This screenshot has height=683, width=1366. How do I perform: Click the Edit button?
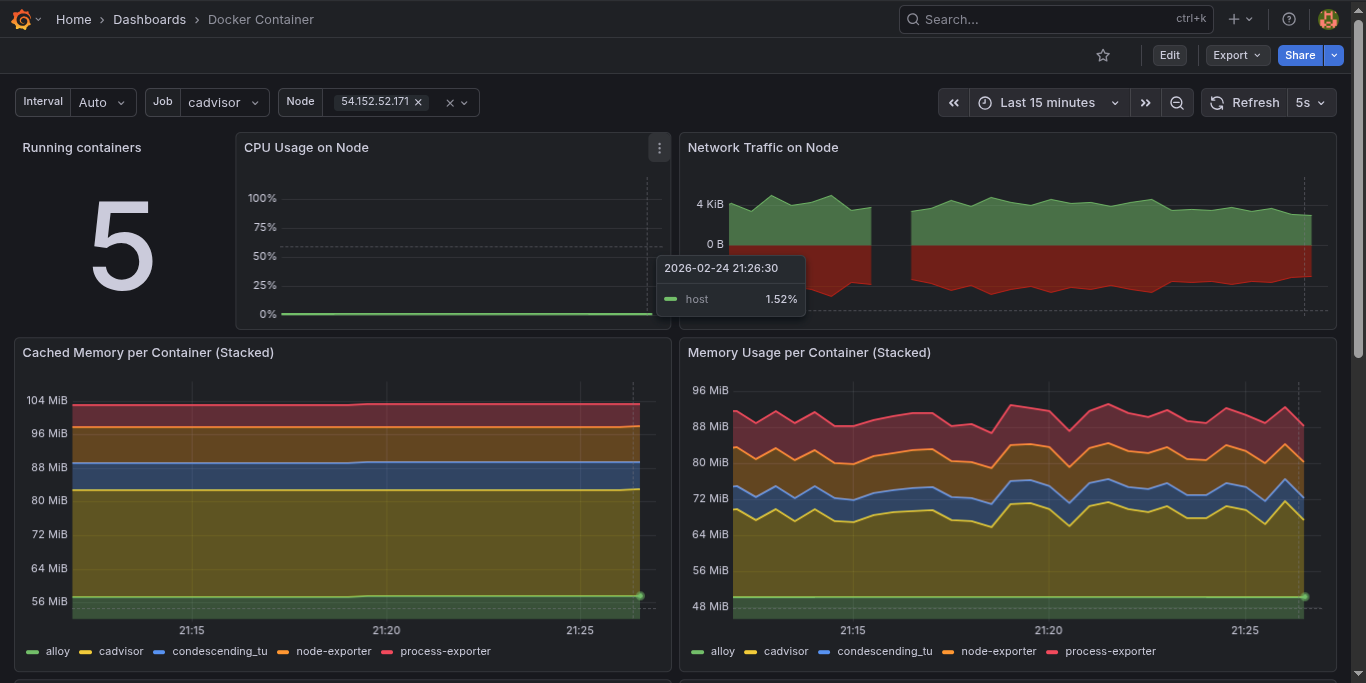(x=1169, y=55)
